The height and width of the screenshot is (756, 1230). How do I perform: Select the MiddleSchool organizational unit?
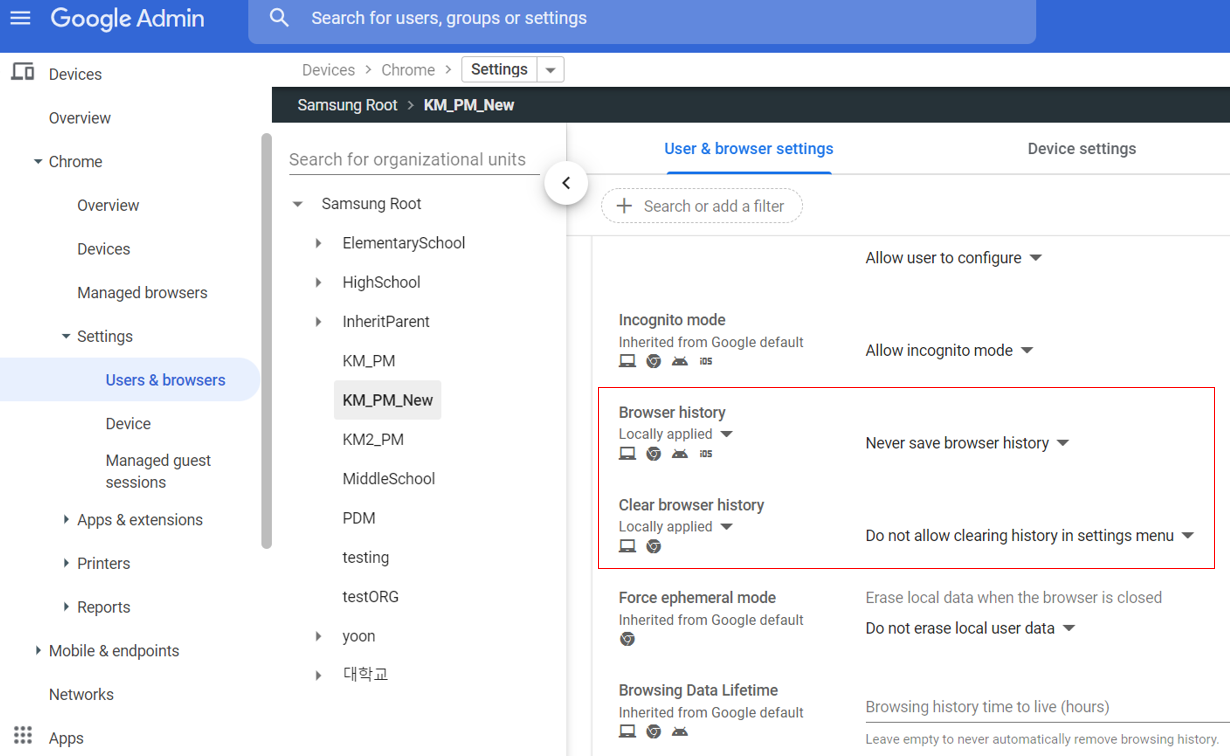coord(388,479)
